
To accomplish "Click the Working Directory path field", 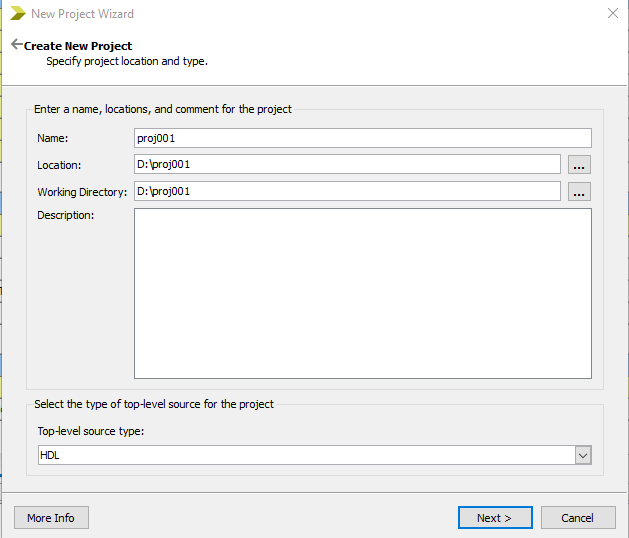I will pyautogui.click(x=346, y=191).
